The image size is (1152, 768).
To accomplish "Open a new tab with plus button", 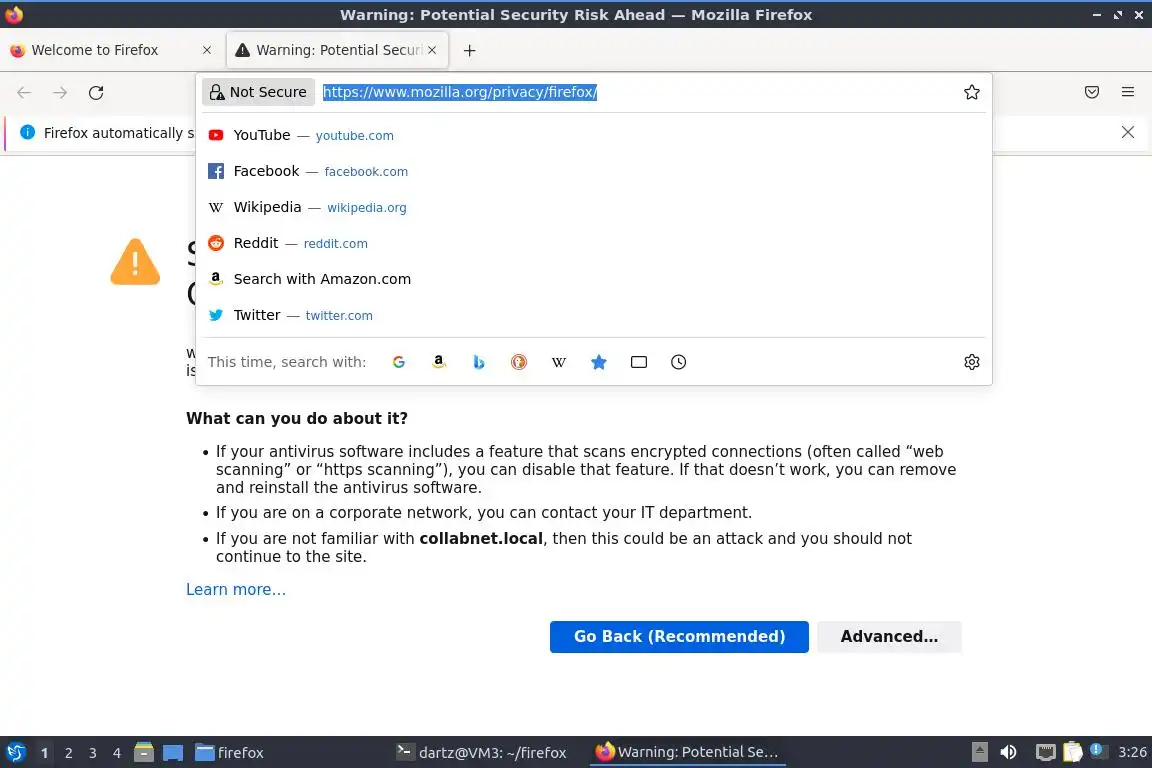I will 469,50.
